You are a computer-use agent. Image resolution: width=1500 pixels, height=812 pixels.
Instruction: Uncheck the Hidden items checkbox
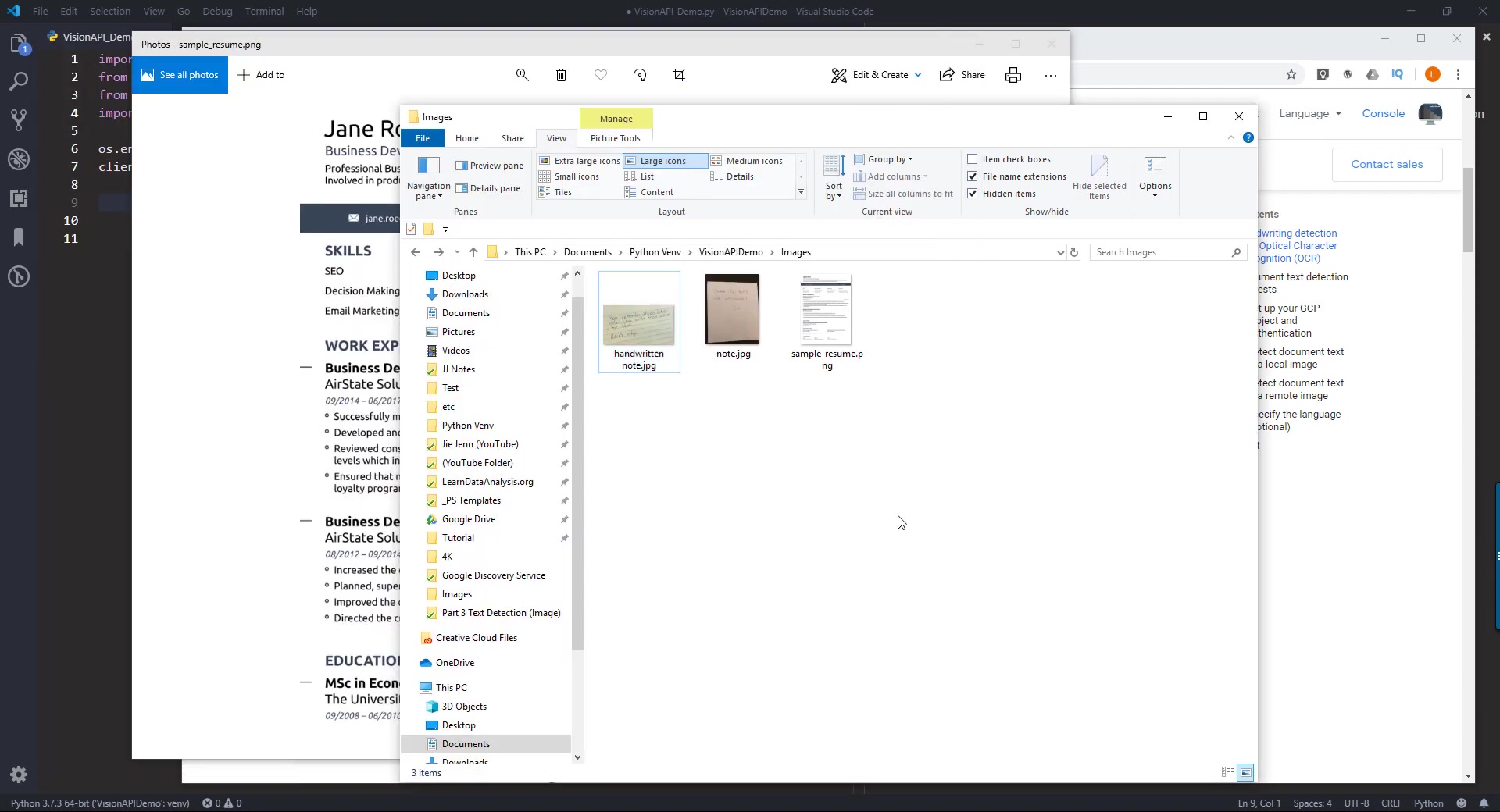tap(973, 194)
